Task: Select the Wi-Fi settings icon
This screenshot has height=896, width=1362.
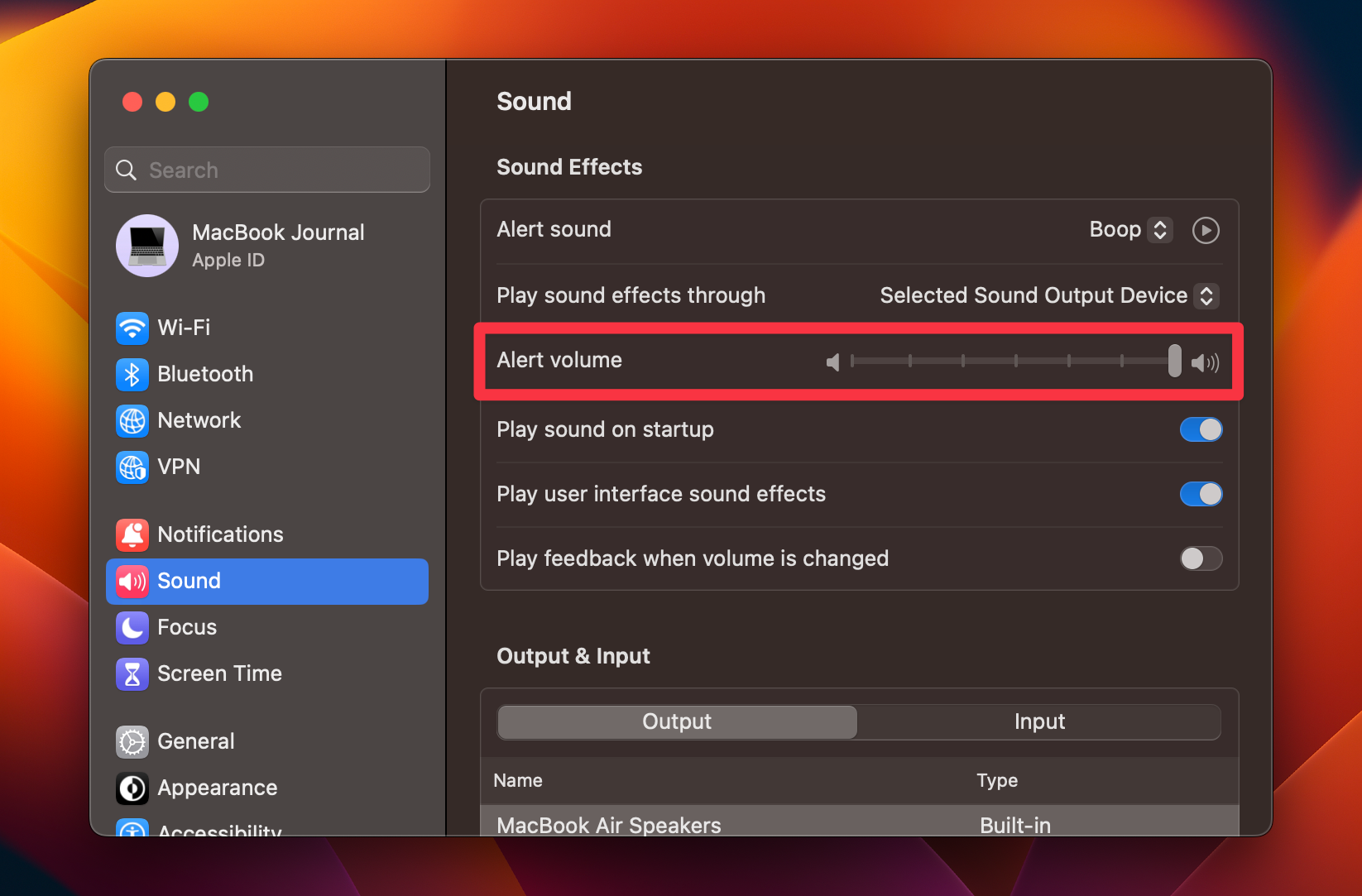Action: 132,328
